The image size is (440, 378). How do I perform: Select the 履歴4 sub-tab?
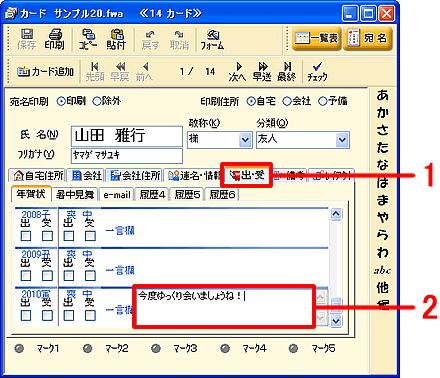click(x=152, y=195)
